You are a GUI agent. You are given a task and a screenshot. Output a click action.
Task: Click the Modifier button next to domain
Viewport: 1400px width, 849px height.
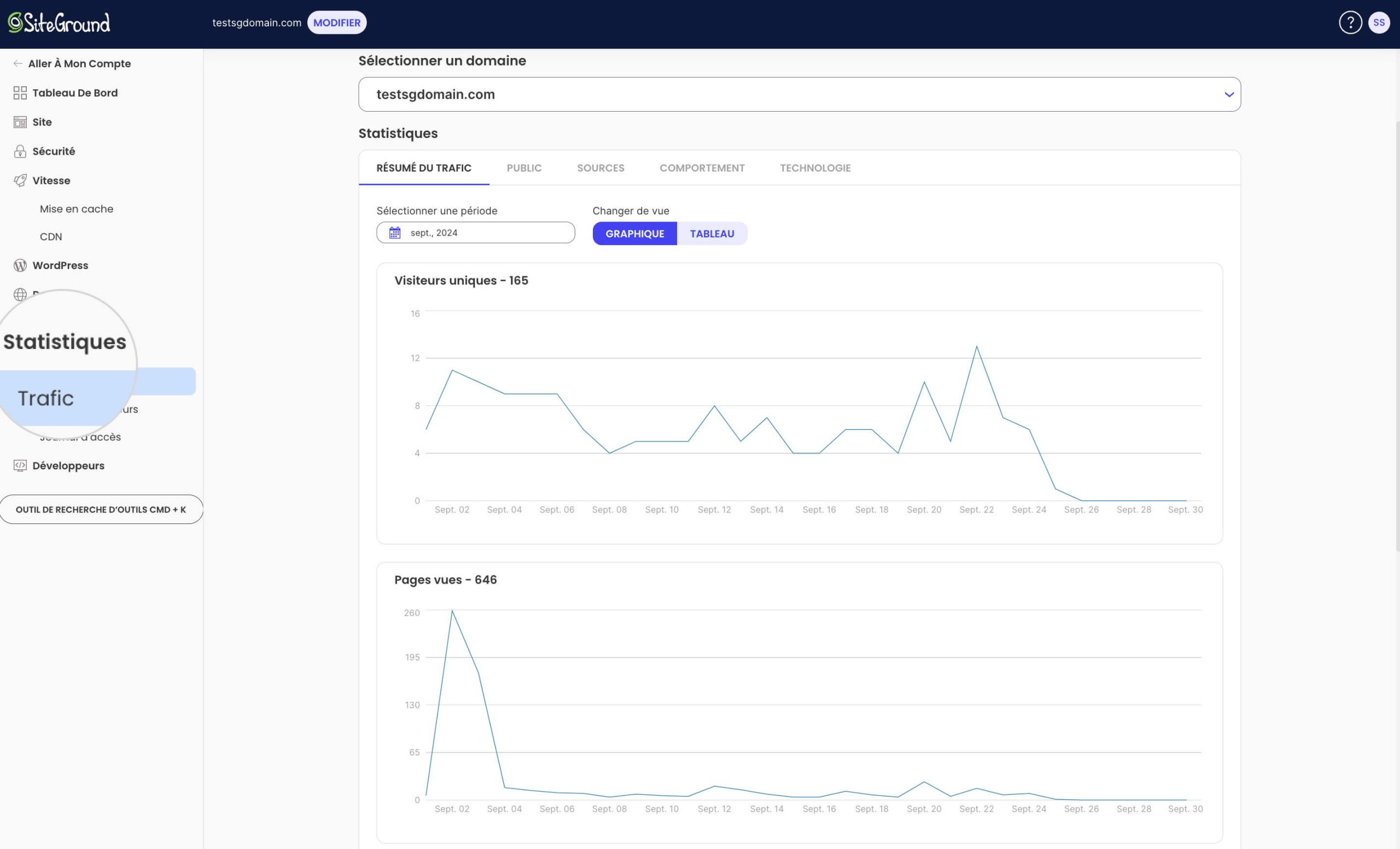(337, 23)
